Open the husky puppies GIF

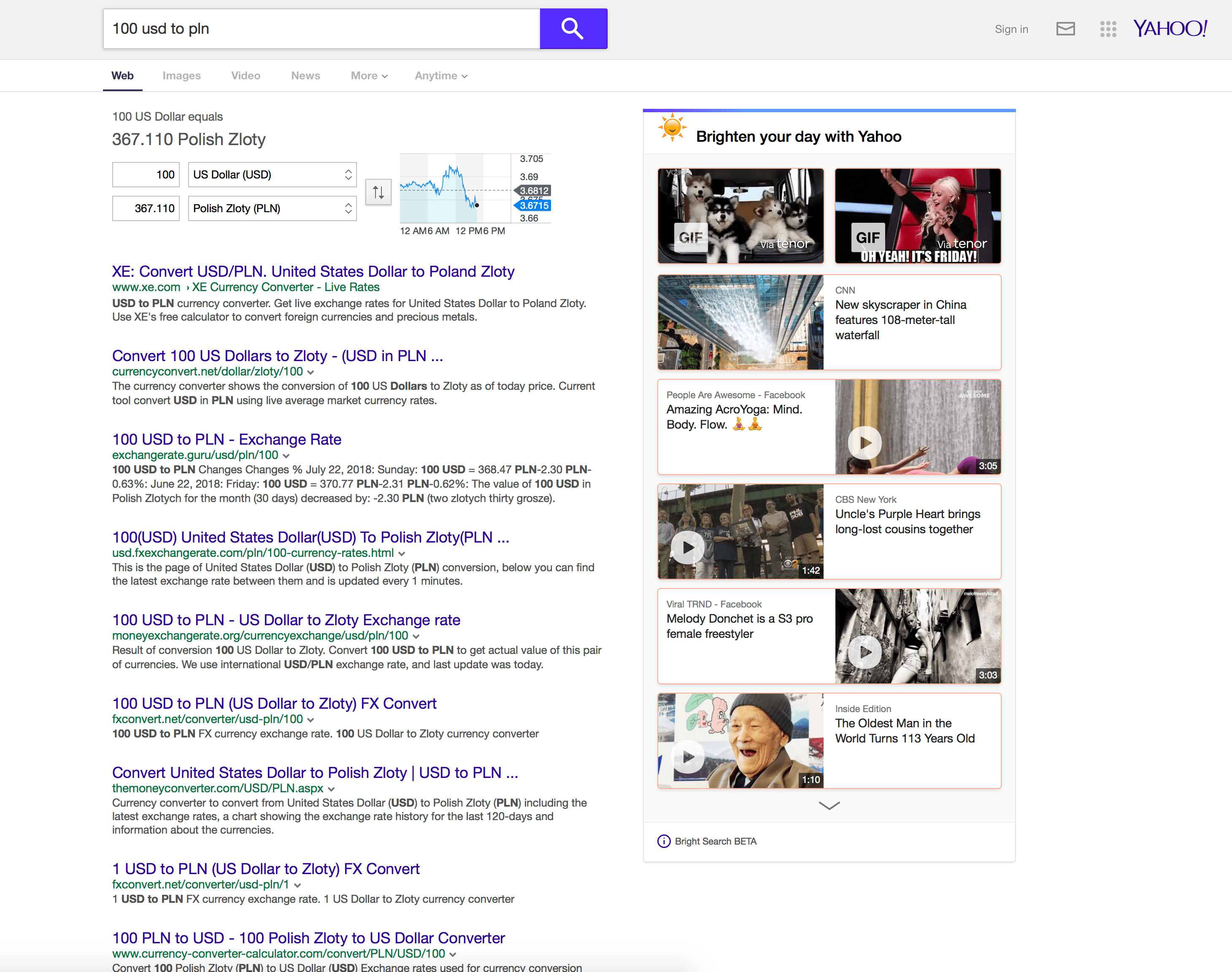740,216
